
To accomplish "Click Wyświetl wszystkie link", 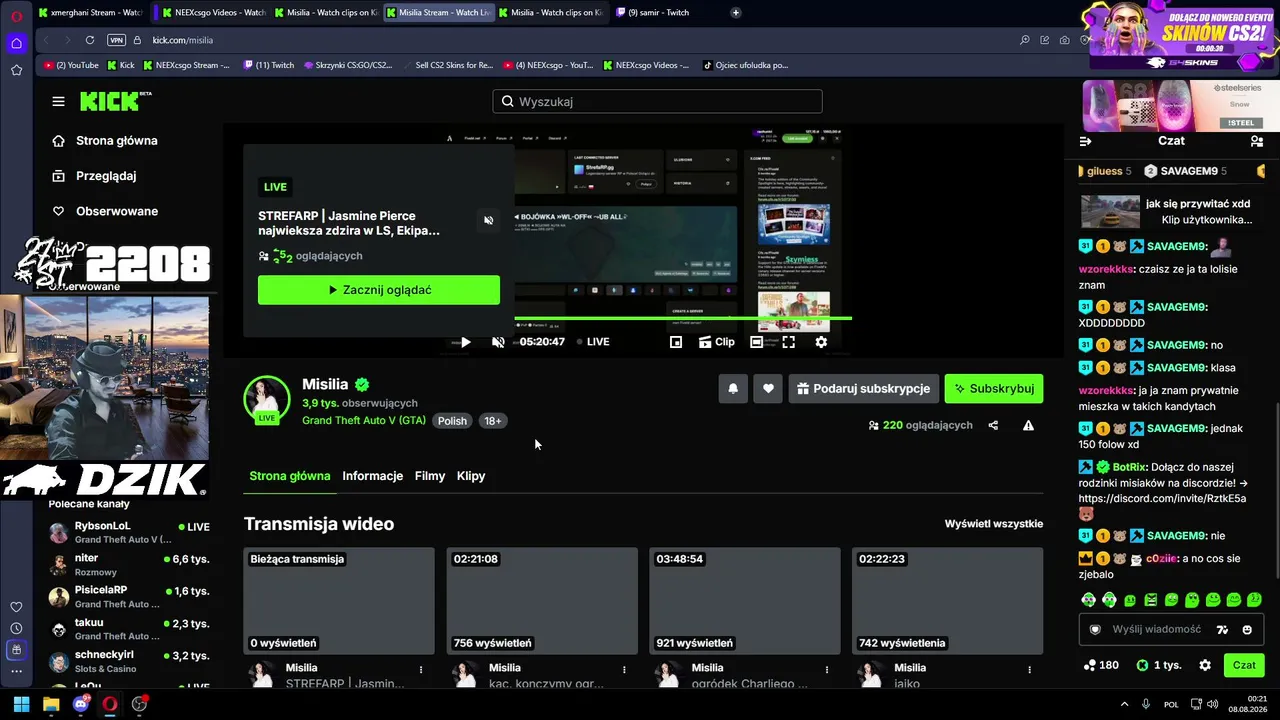I will [x=994, y=524].
